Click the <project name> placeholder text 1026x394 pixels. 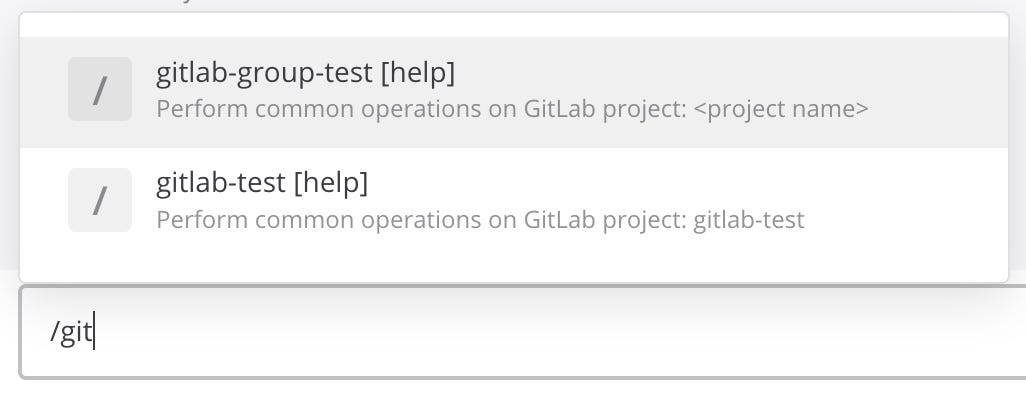tap(780, 109)
